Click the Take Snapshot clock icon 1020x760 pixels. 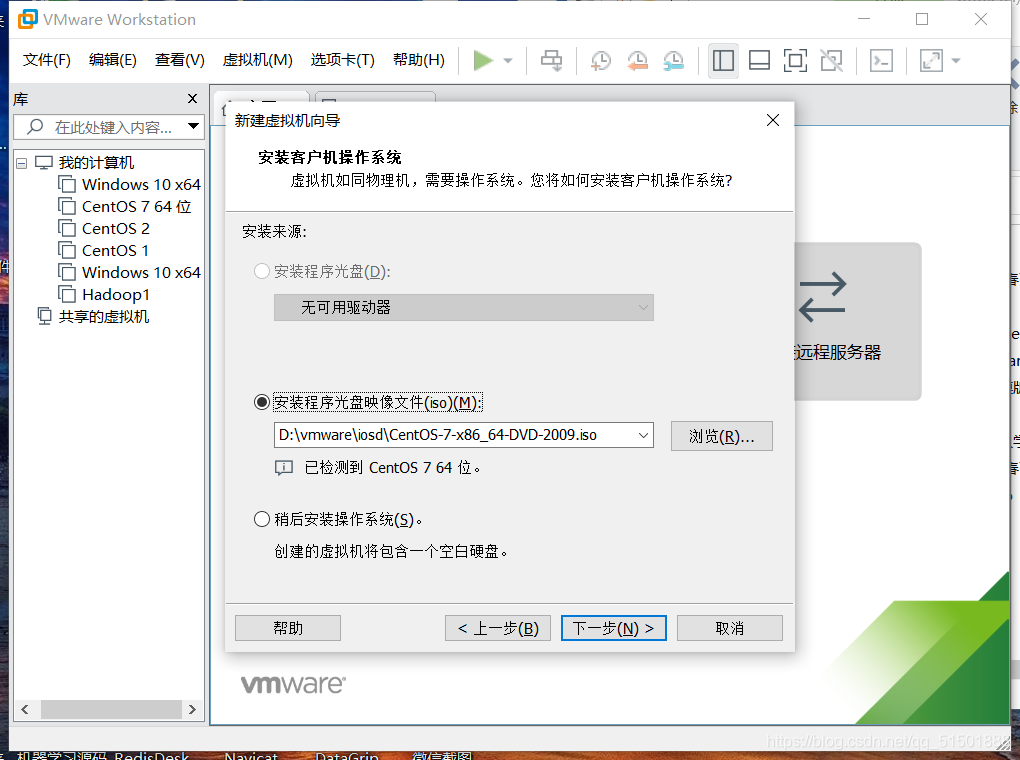600,61
